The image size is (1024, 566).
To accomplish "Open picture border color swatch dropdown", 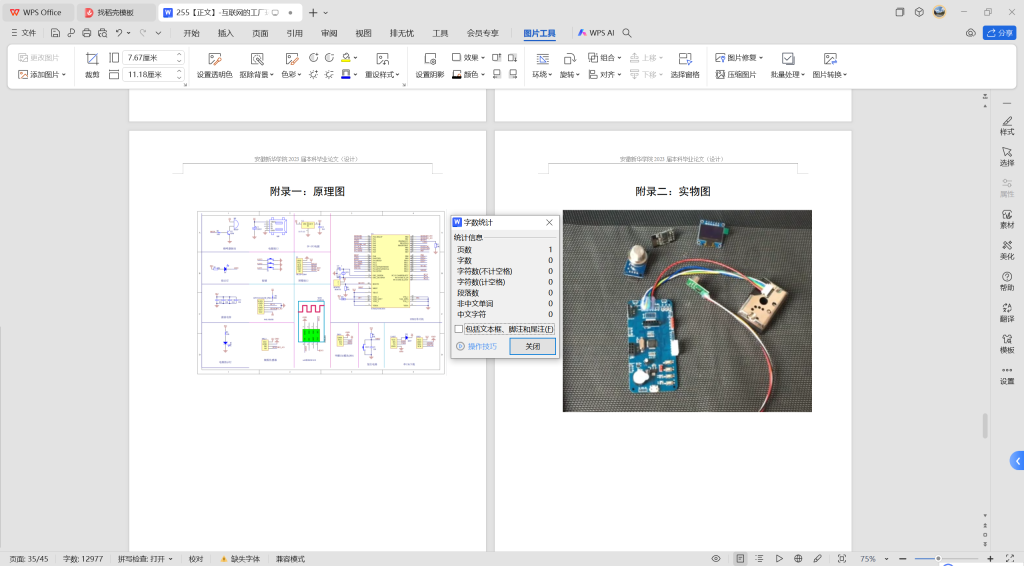I will 355,74.
